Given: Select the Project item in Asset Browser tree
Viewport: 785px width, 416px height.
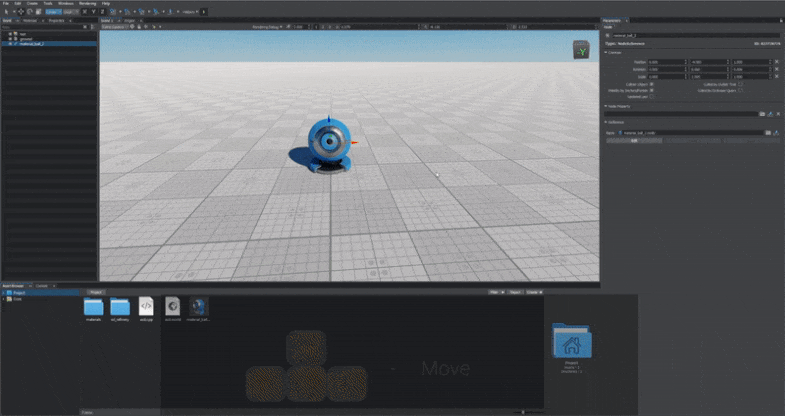Looking at the screenshot, I should [19, 293].
